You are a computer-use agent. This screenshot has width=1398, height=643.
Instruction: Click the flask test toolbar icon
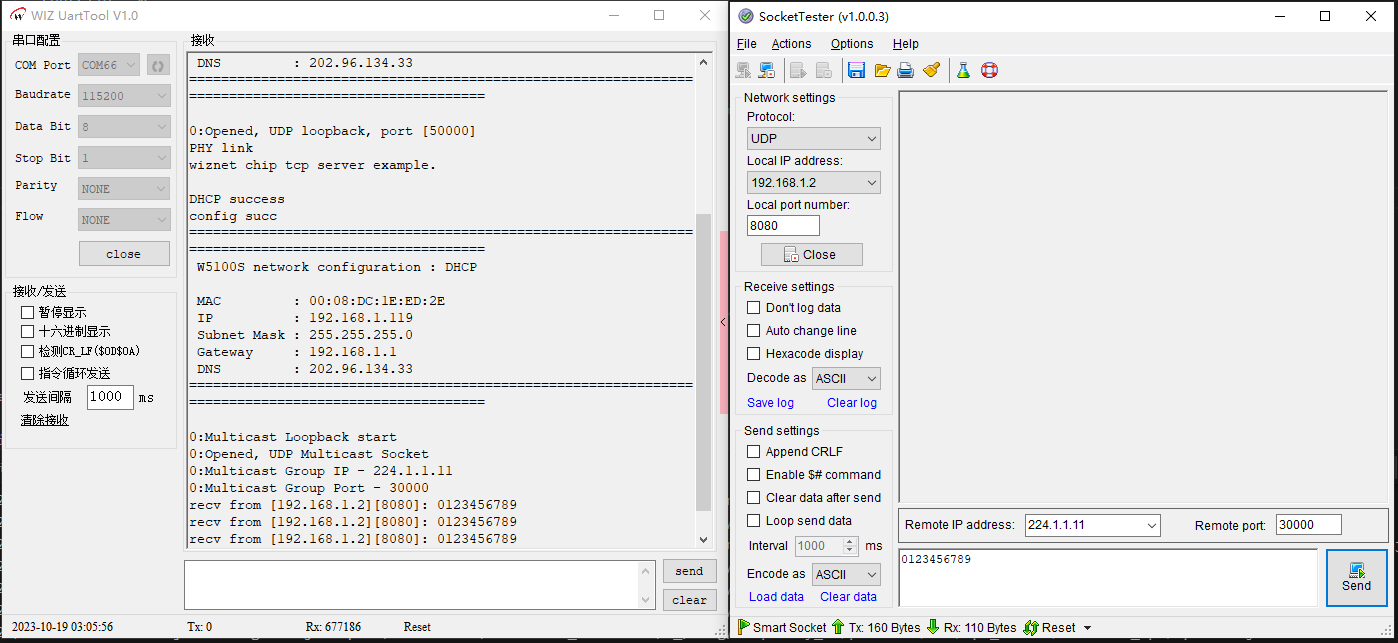click(963, 70)
